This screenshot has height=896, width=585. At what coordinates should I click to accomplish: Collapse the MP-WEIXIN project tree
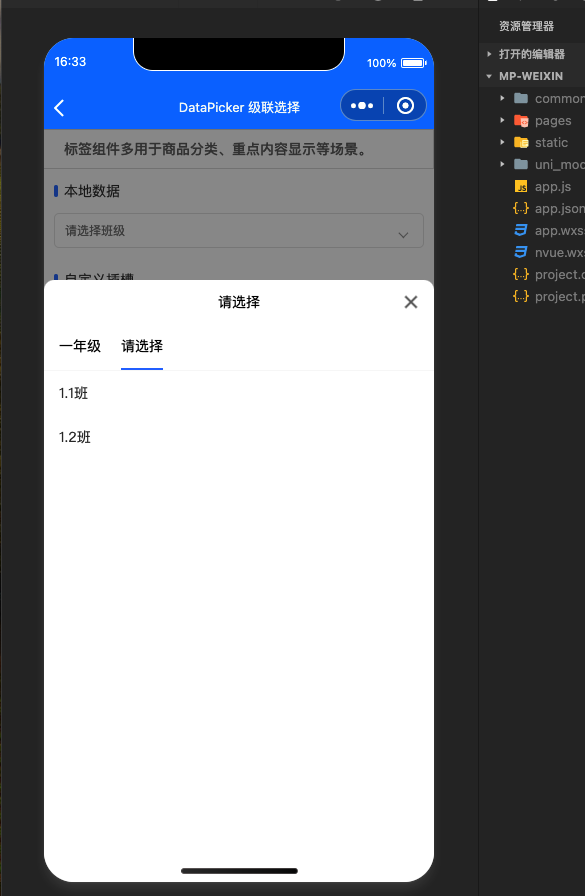pos(524,76)
